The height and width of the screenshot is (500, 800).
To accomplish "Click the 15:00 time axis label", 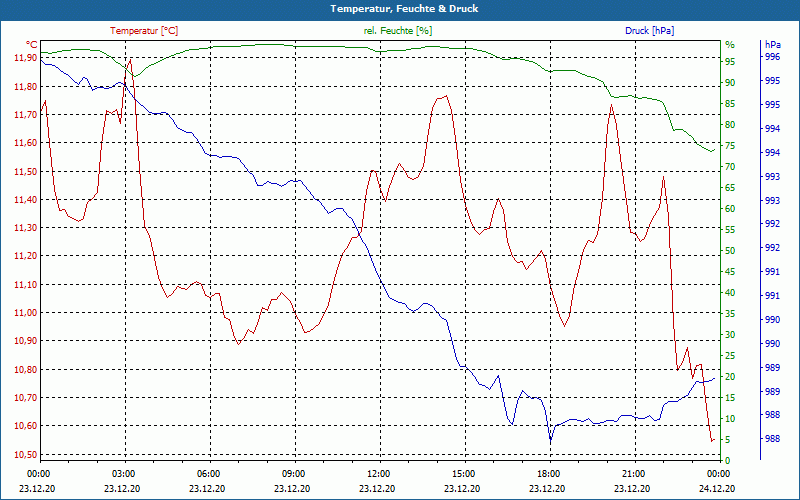I will pos(462,474).
